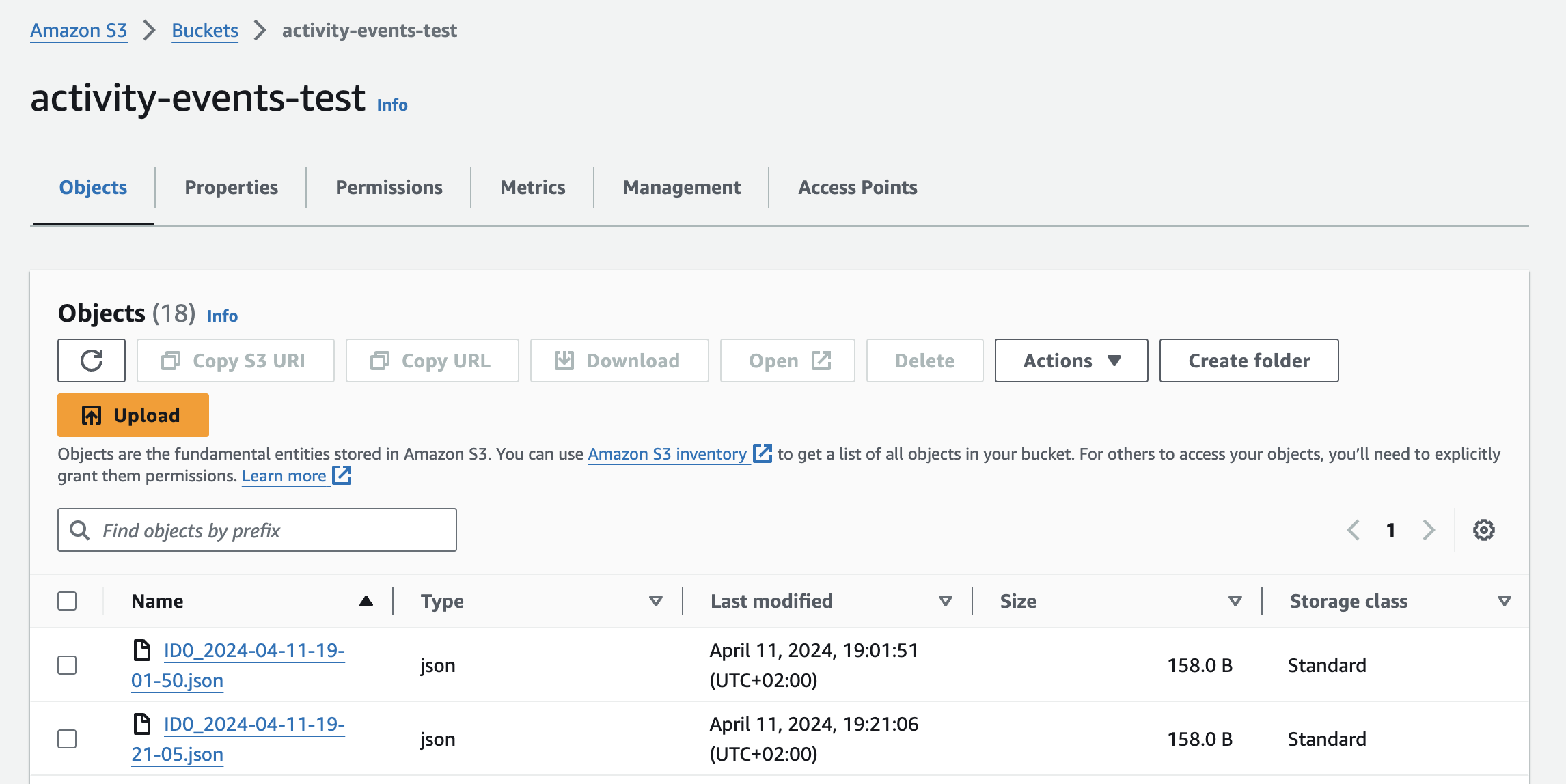Refresh the objects list
The width and height of the screenshot is (1566, 784).
click(x=92, y=361)
